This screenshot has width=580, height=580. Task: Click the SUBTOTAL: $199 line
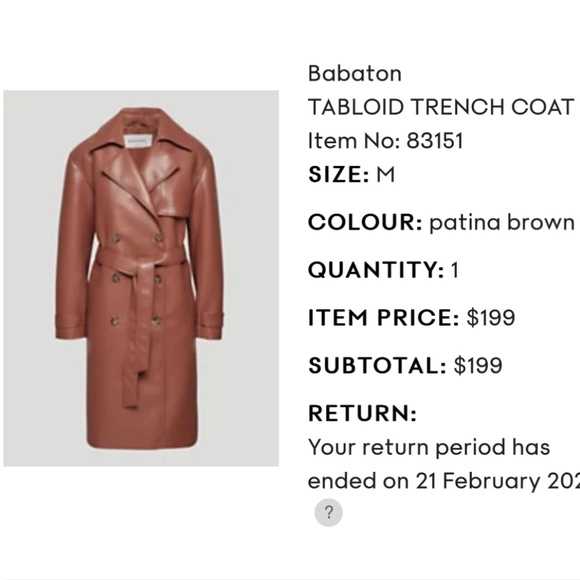405,365
